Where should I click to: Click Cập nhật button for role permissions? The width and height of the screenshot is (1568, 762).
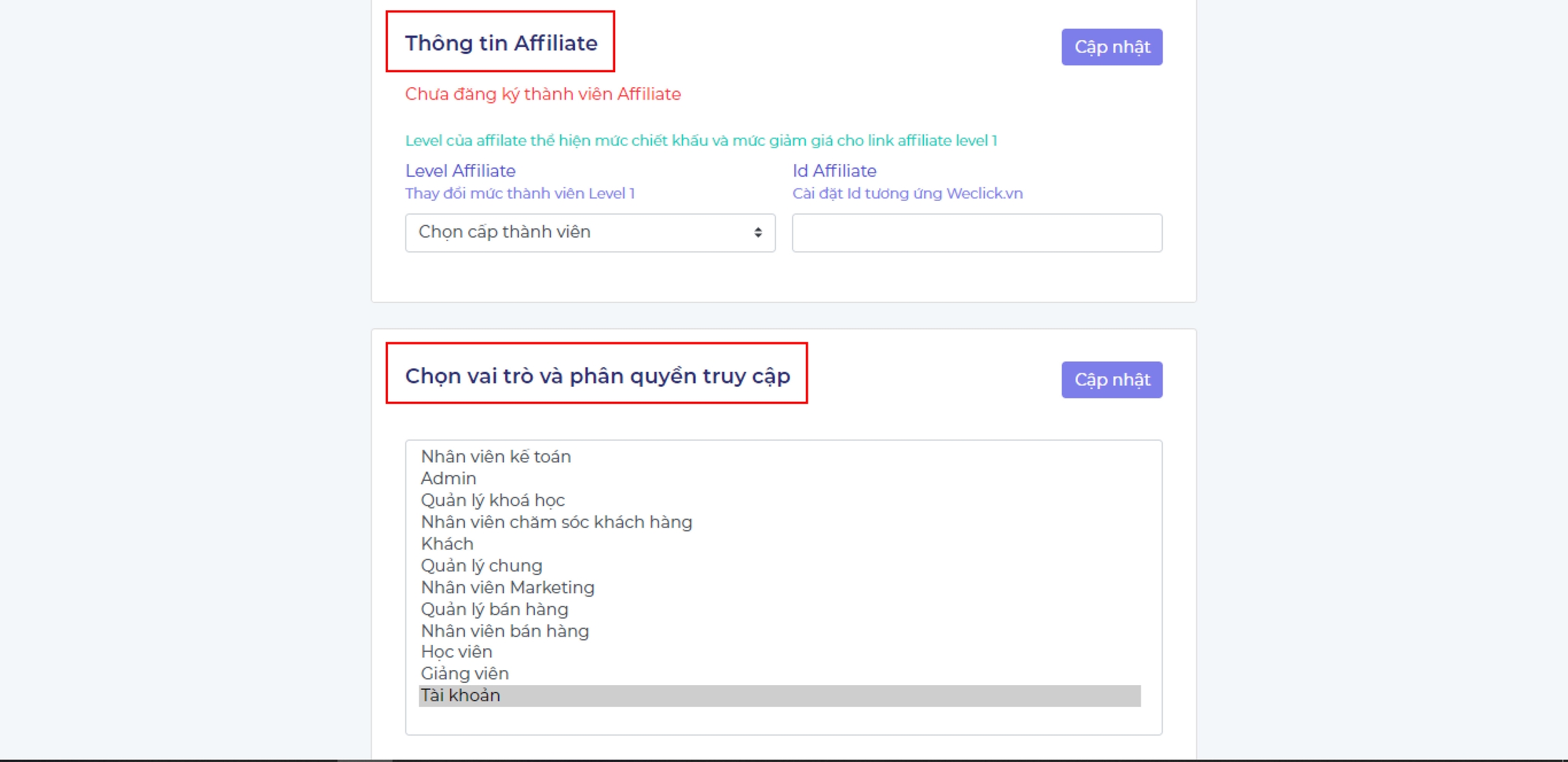[1111, 380]
